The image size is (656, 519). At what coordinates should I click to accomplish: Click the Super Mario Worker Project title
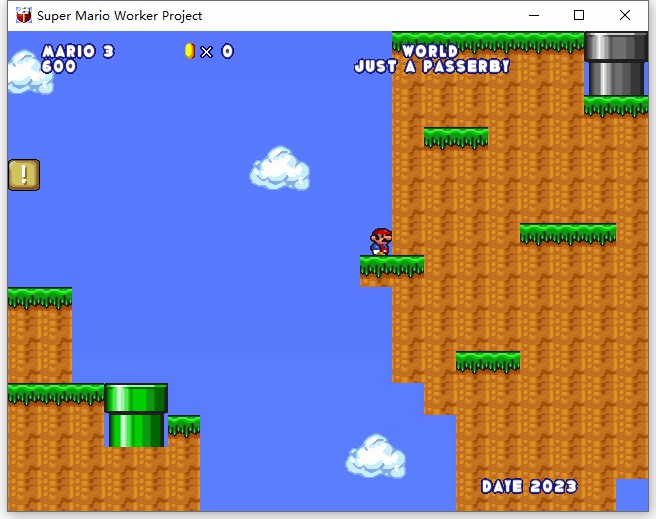click(120, 16)
